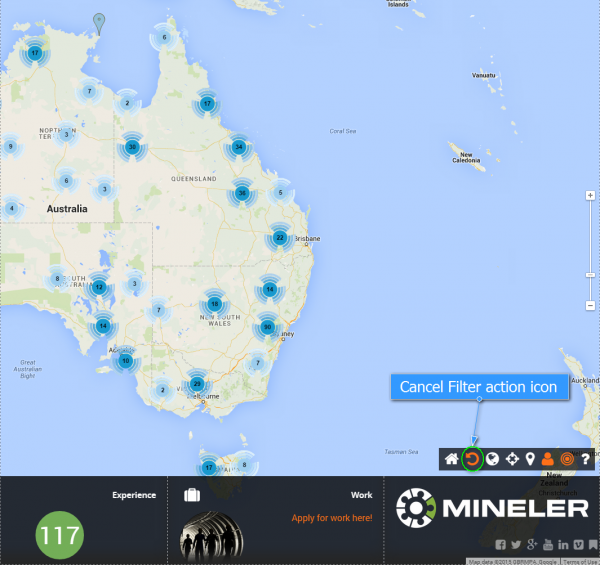Expand the cluster marker 50 near Sydney
Screen dimensions: 600x565
tap(267, 327)
